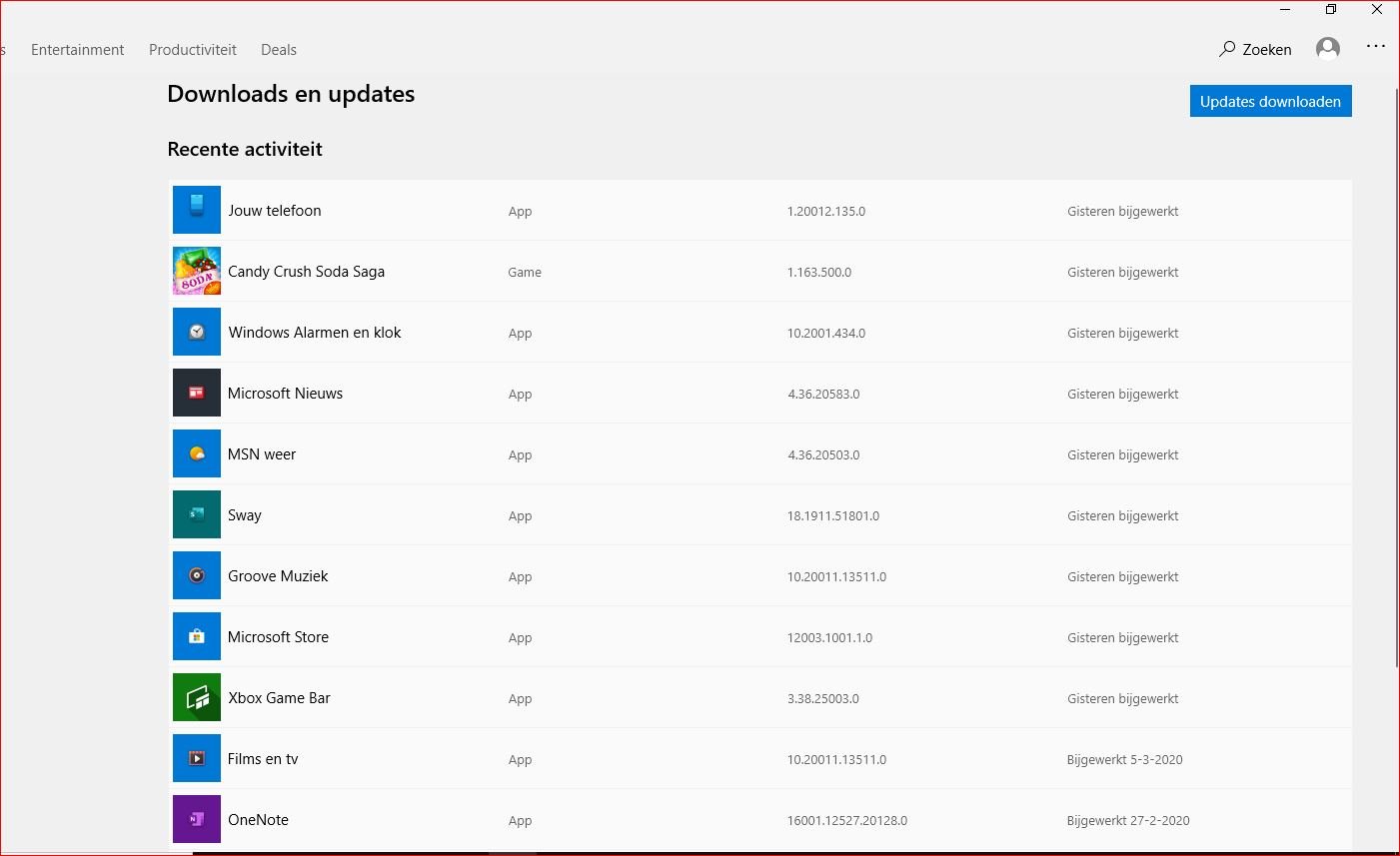The width and height of the screenshot is (1400, 856).
Task: Open the Windows Alarmen en klok icon
Action: pos(197,332)
